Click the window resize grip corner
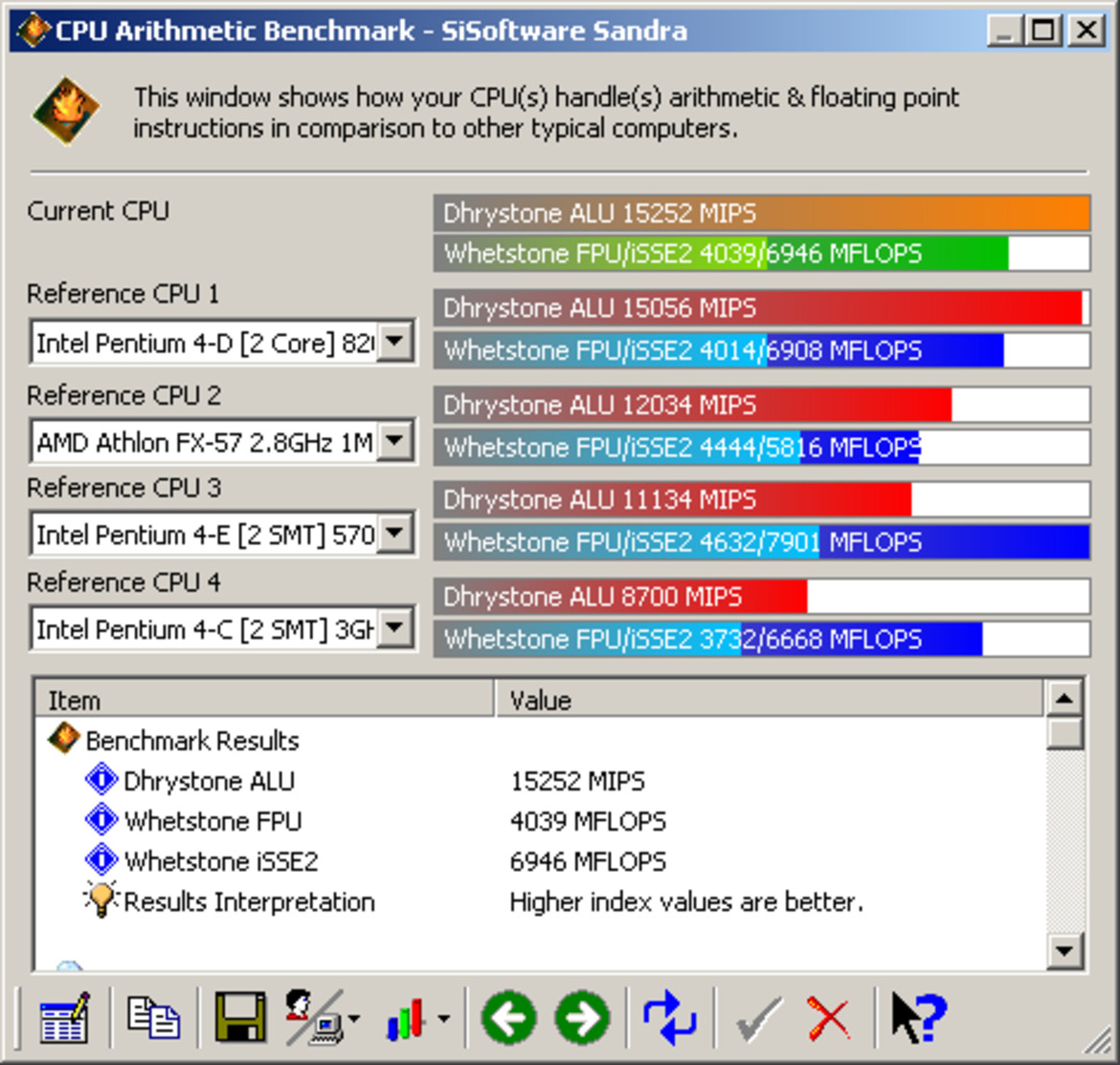This screenshot has height=1065, width=1120. [x=1097, y=1042]
